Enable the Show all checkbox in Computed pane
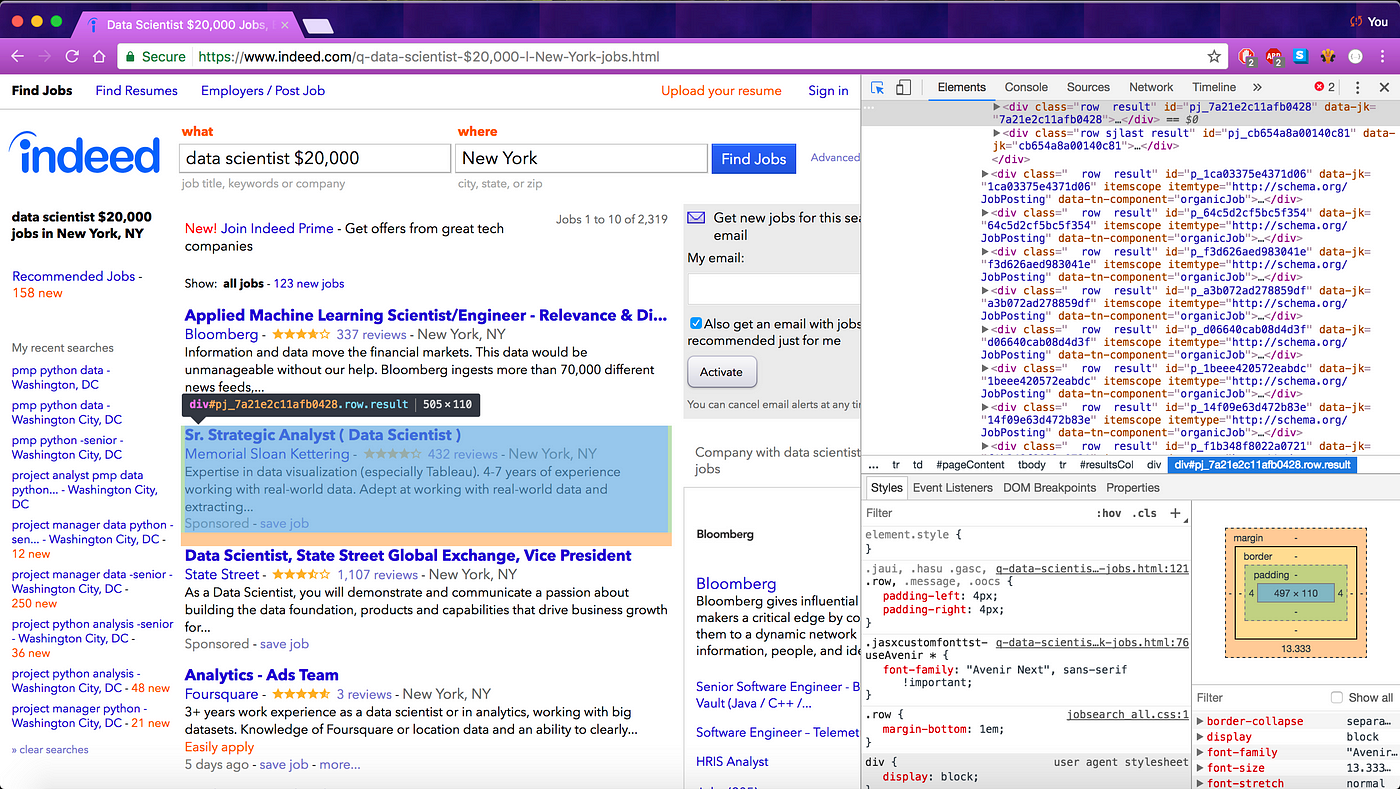1400x789 pixels. point(1337,697)
